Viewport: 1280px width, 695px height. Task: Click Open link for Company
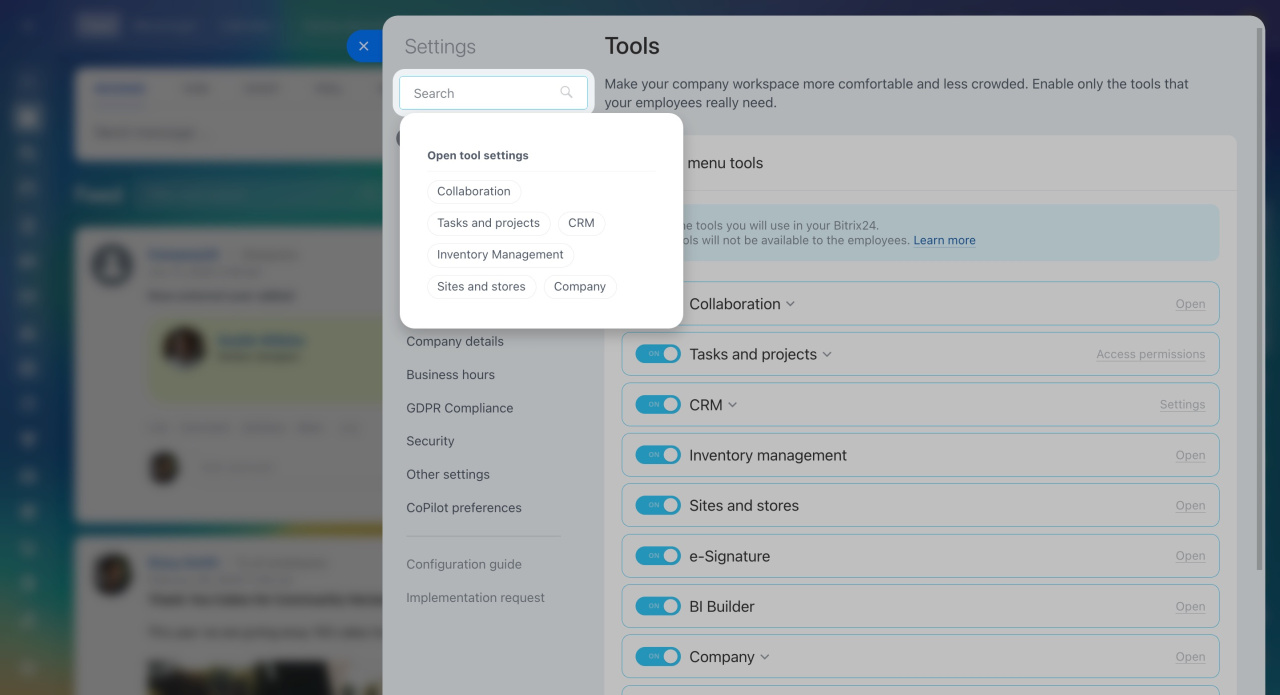1190,657
